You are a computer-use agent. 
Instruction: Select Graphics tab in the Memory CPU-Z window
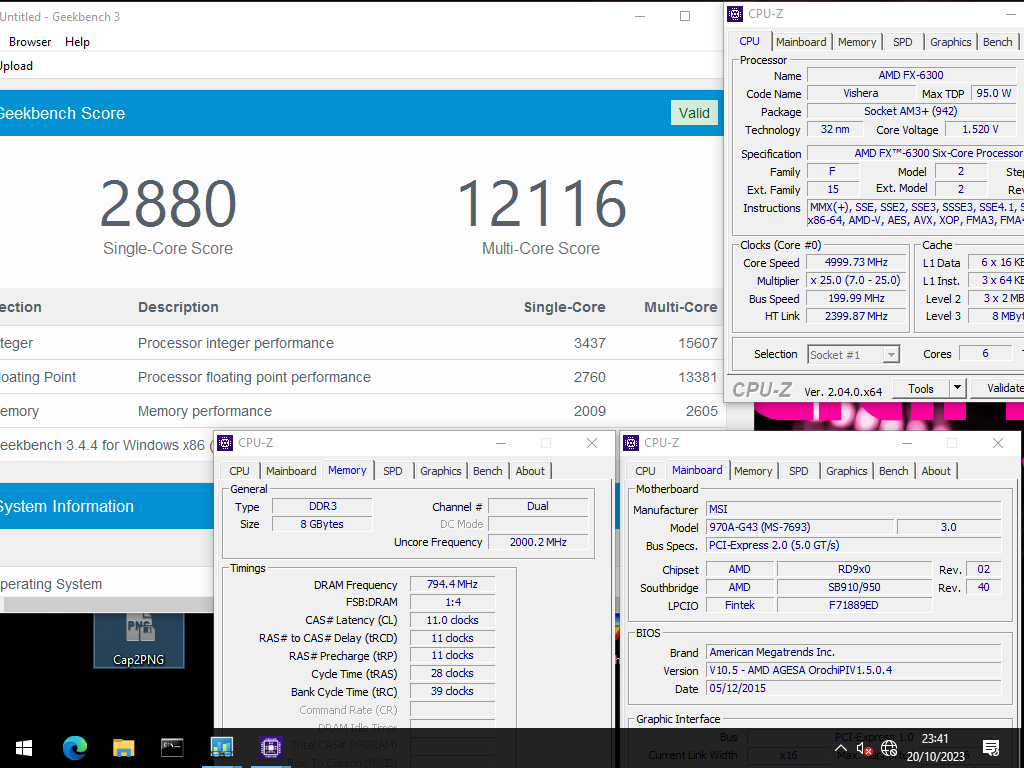(440, 471)
